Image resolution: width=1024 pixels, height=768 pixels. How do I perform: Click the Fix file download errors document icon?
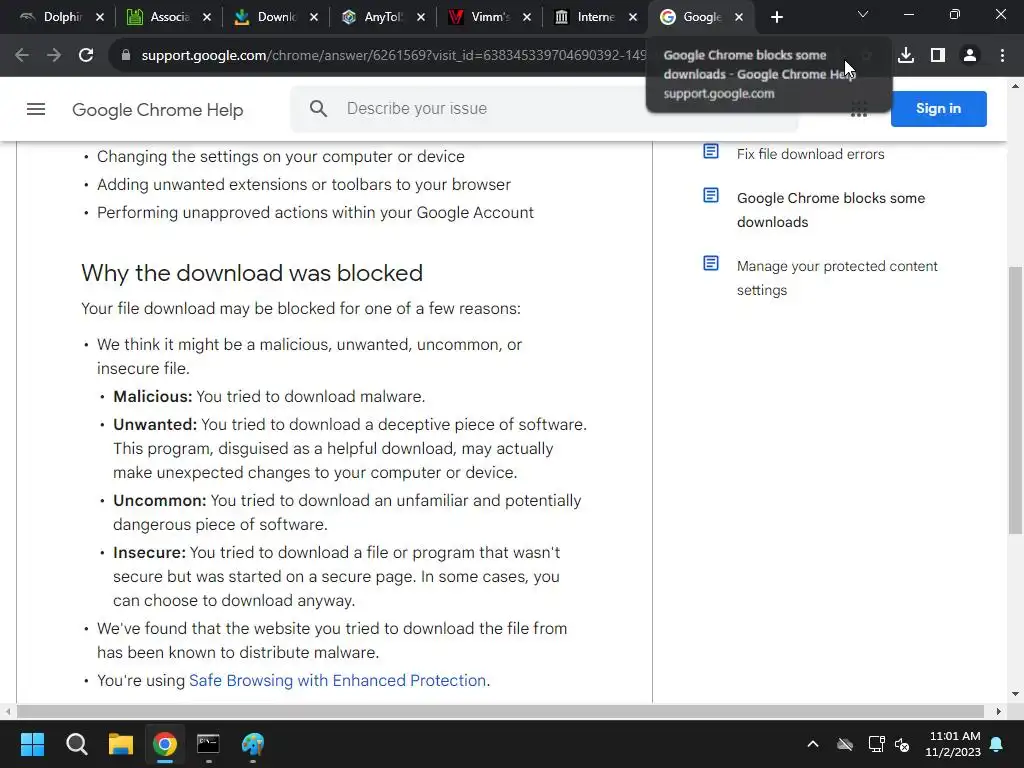pyautogui.click(x=711, y=152)
